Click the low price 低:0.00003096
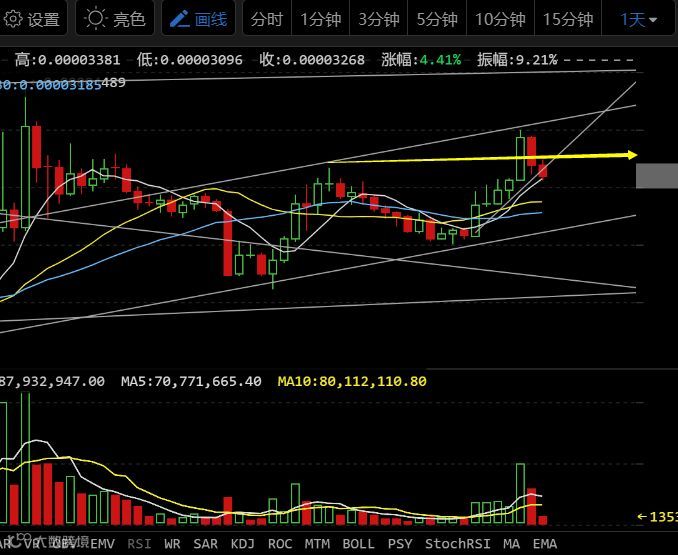Image resolution: width=678 pixels, height=555 pixels. [x=189, y=60]
